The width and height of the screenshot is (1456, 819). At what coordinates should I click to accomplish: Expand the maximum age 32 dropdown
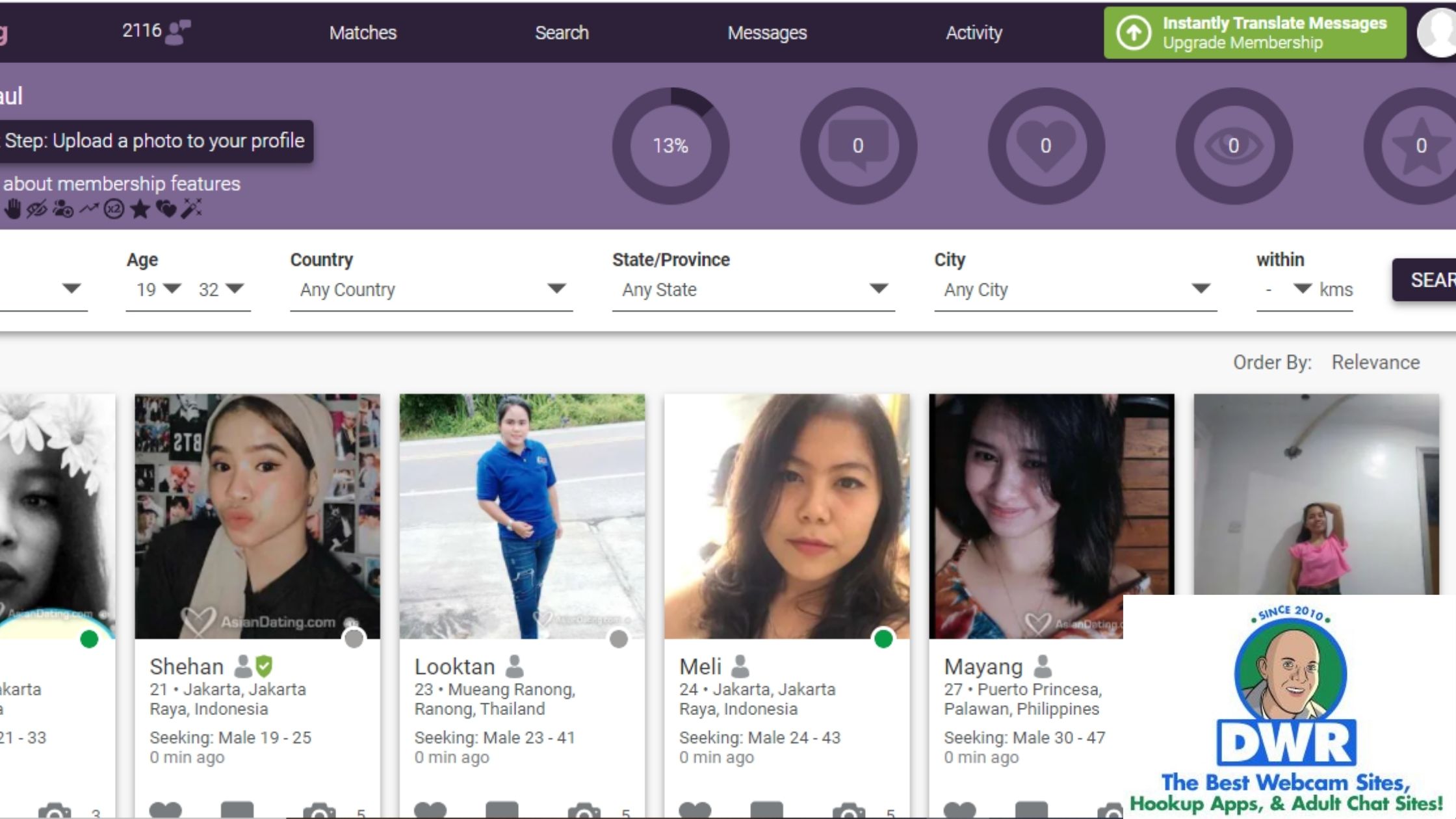point(221,289)
